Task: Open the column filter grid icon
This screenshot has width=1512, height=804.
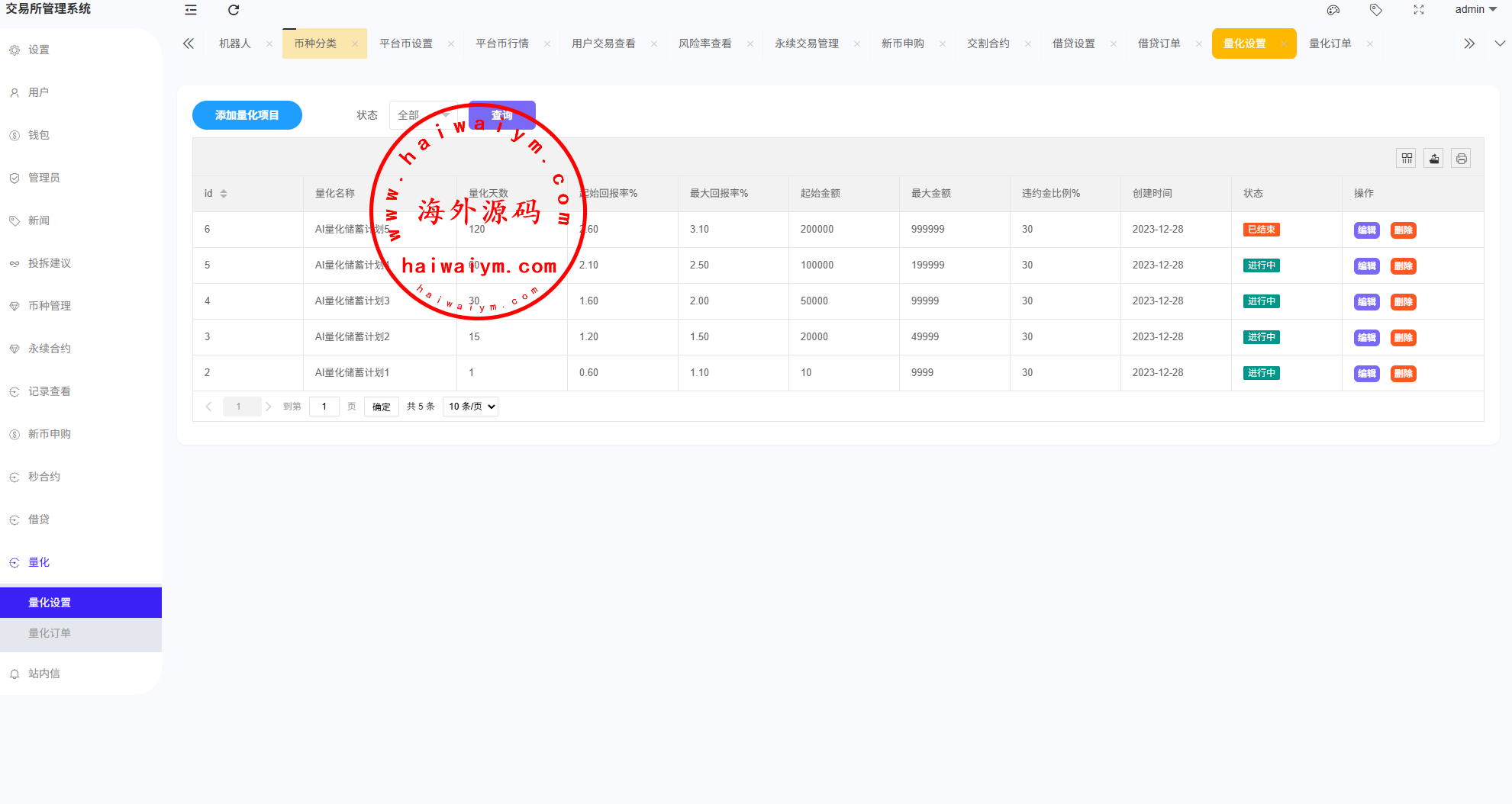Action: pyautogui.click(x=1407, y=159)
